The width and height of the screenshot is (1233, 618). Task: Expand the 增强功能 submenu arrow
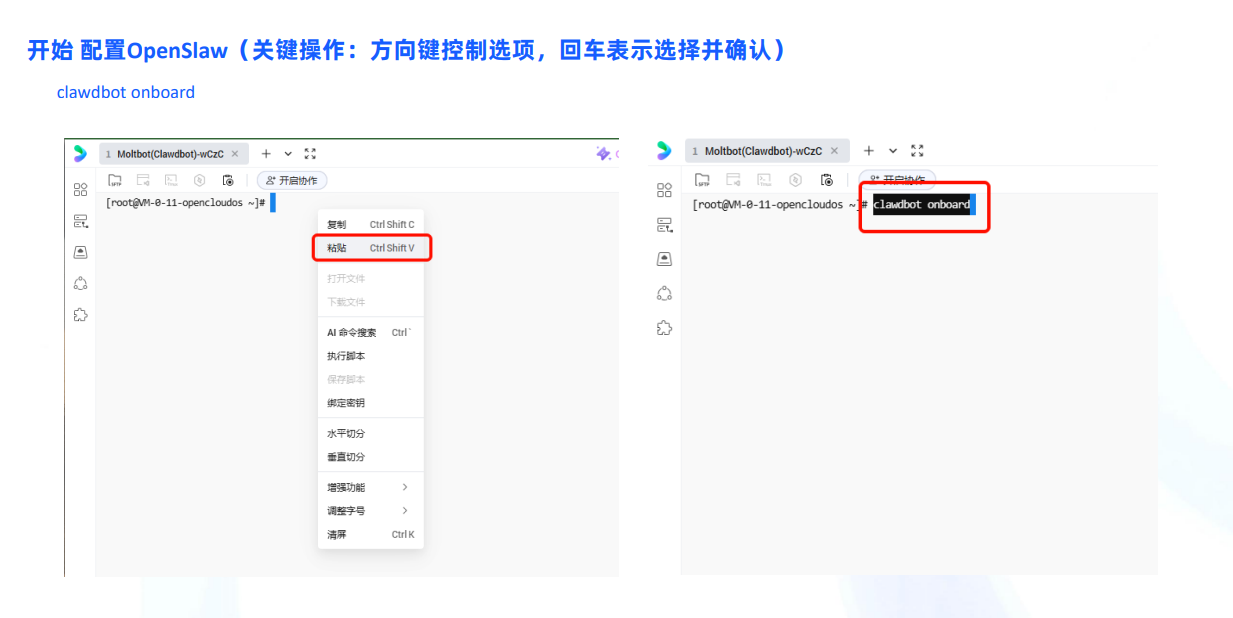(405, 487)
